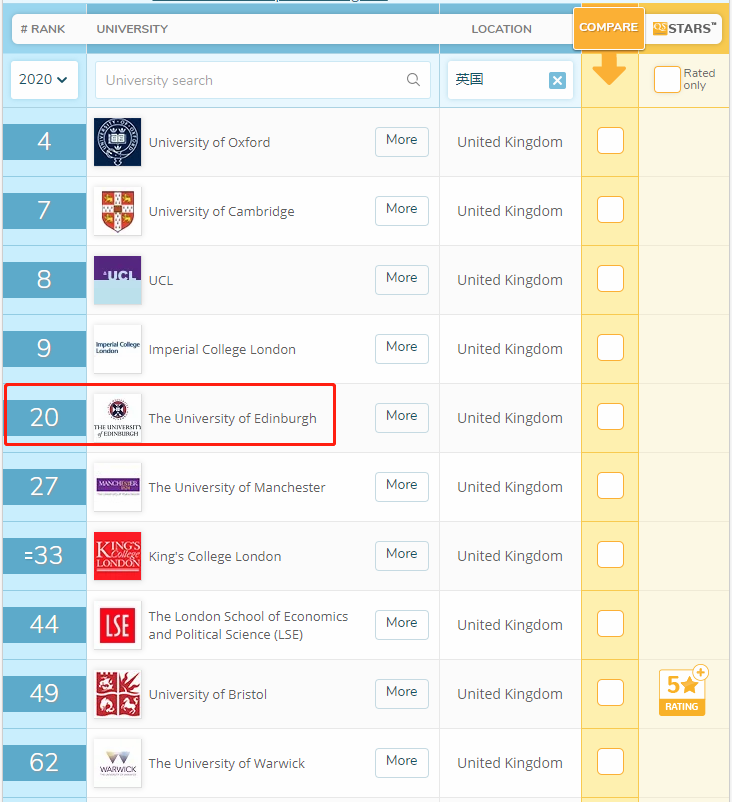Focus the University search input field
This screenshot has width=732, height=802.
[262, 80]
